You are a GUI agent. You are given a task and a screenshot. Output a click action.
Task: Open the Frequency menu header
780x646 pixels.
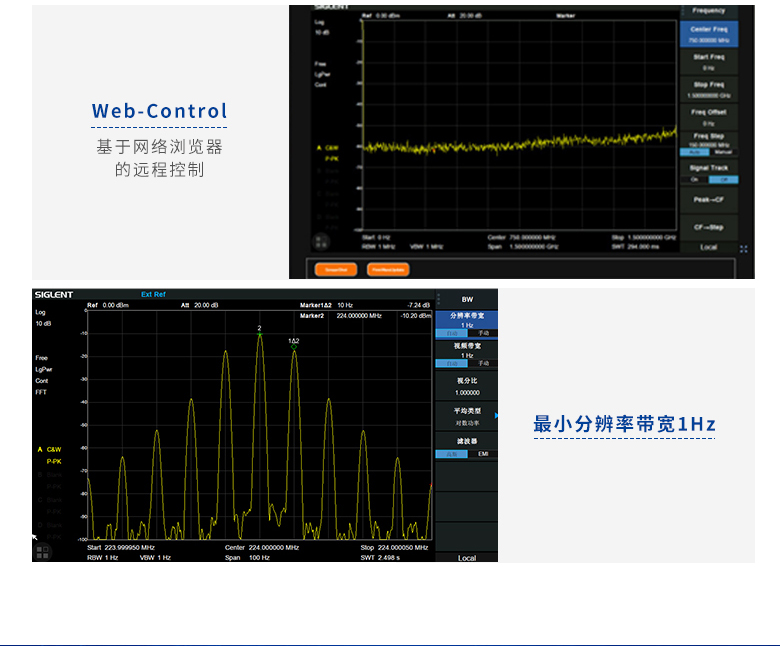tap(708, 10)
